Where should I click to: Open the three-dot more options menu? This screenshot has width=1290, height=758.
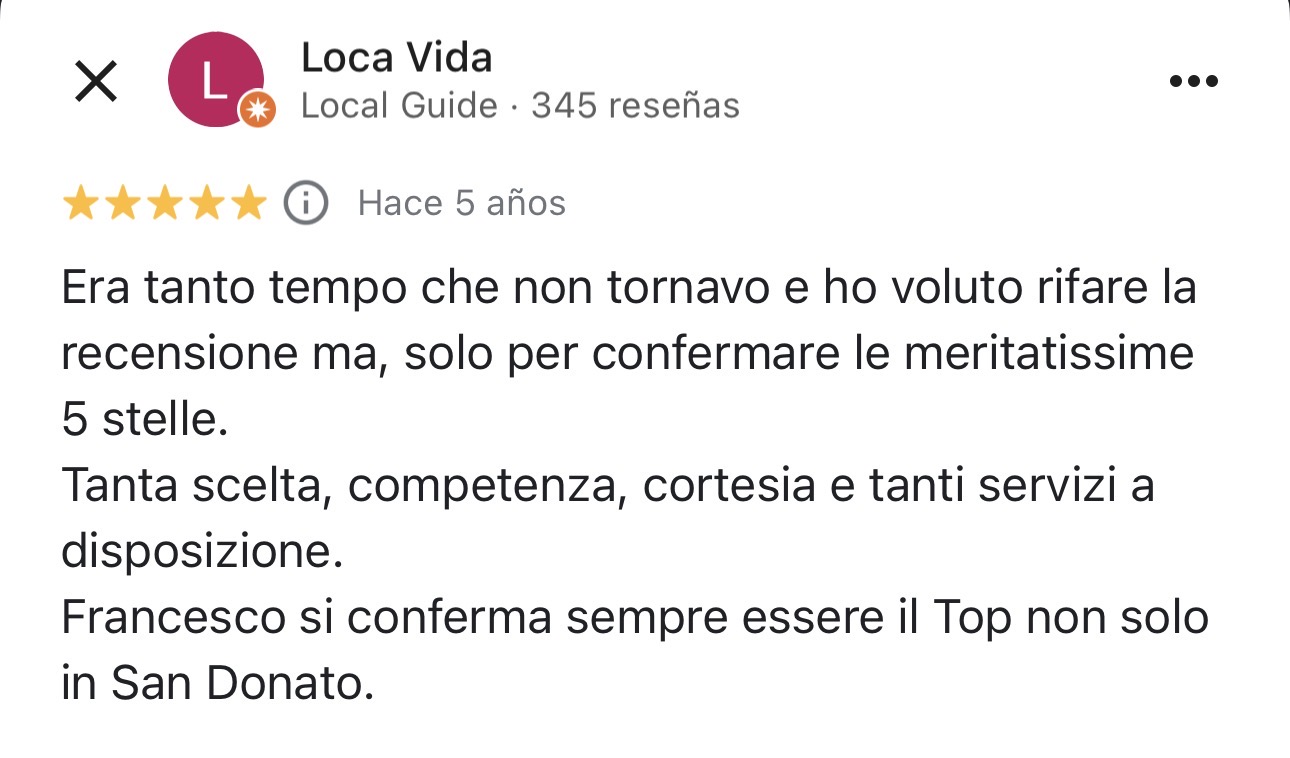pos(1193,81)
